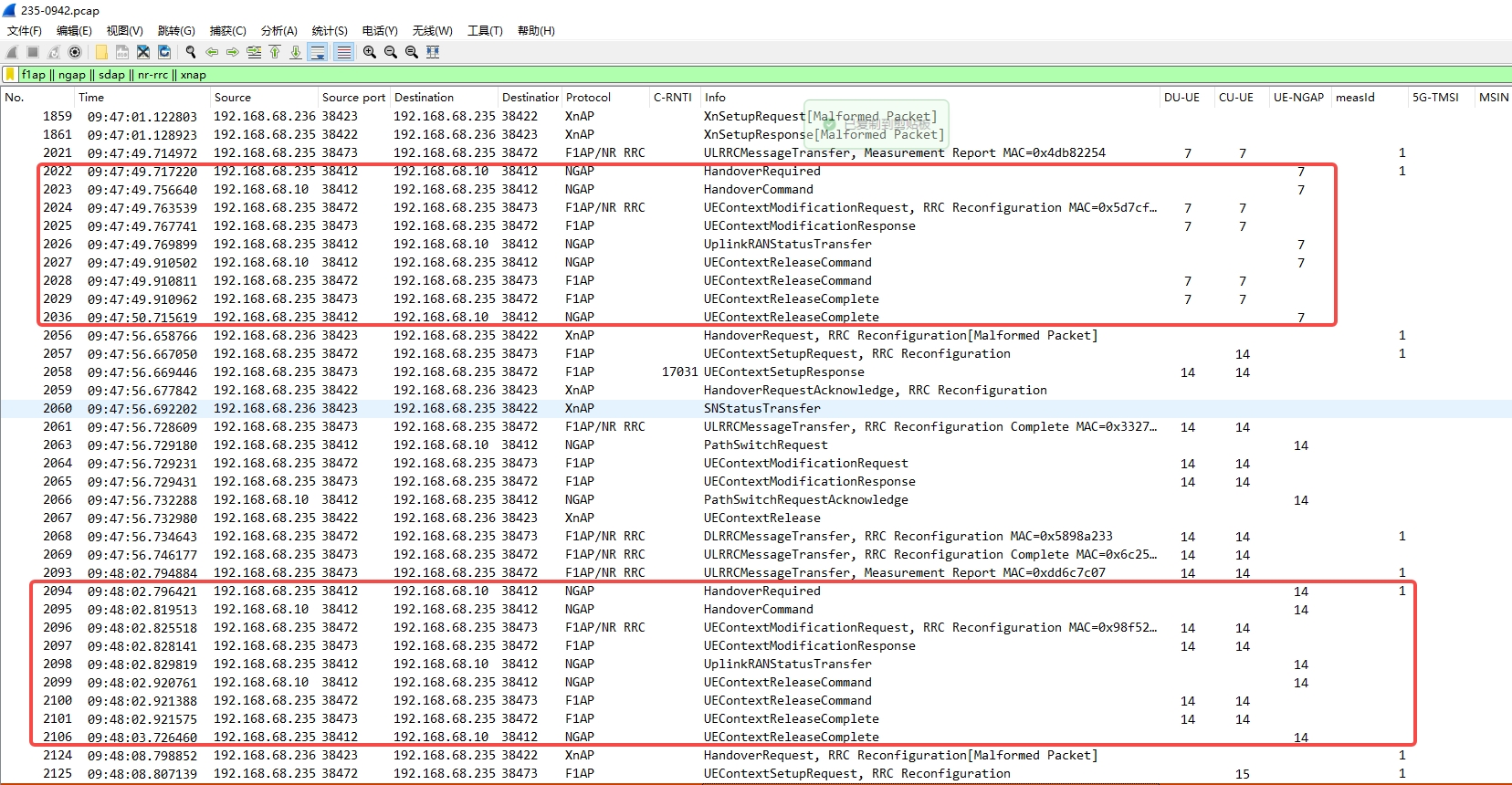Select packet 2060 SNStatusTransfer row

pyautogui.click(x=756, y=408)
